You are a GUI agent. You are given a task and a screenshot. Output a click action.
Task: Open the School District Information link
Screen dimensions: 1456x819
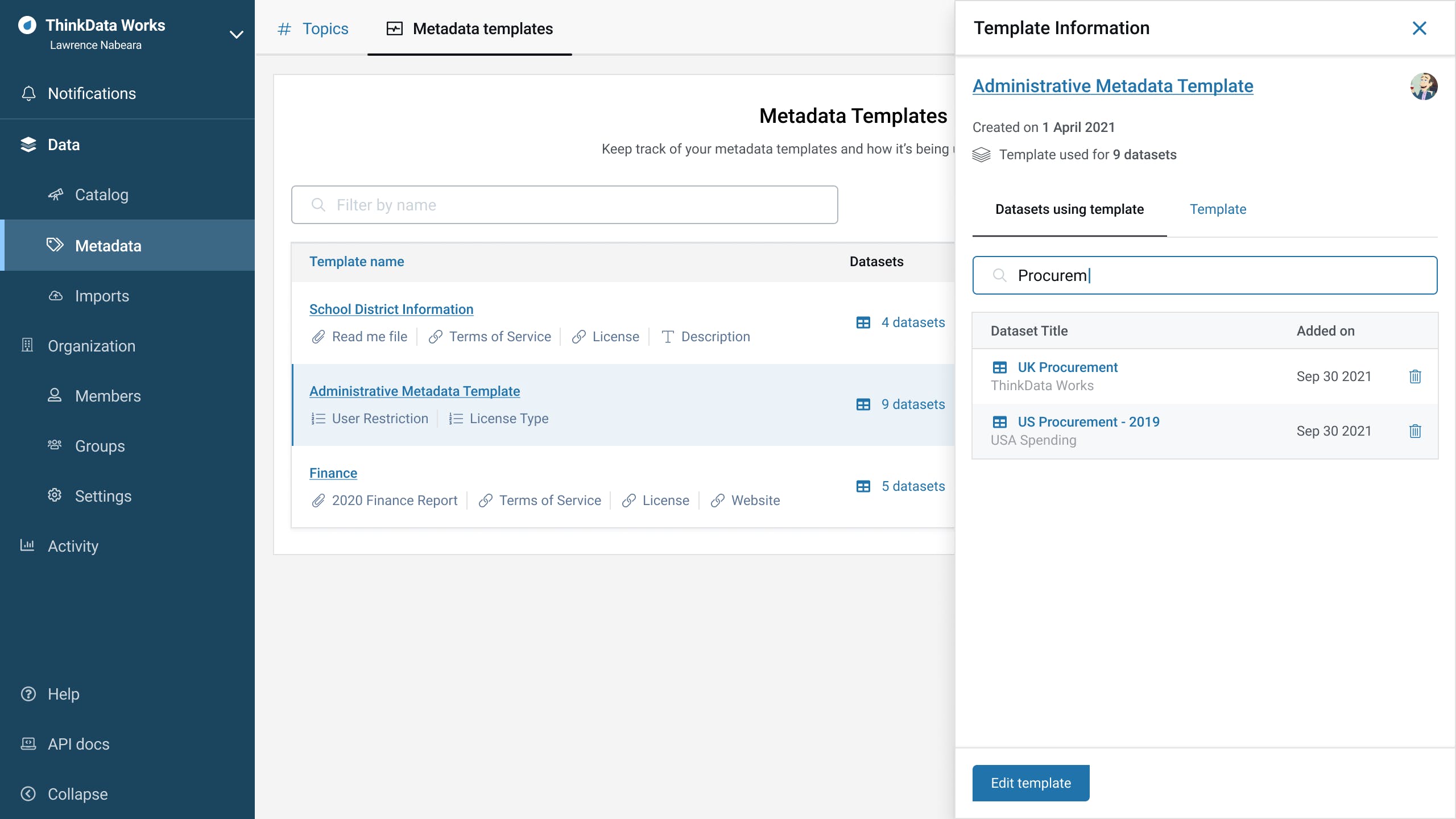click(391, 309)
